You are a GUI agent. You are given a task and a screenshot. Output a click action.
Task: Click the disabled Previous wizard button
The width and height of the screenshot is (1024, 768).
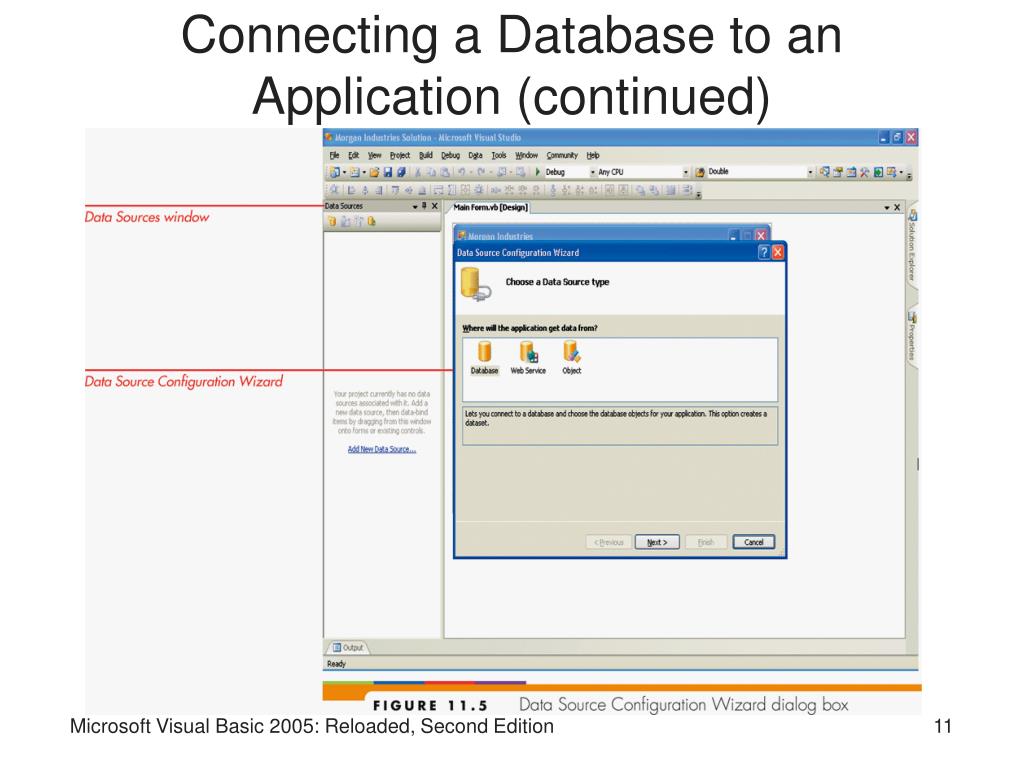(609, 542)
